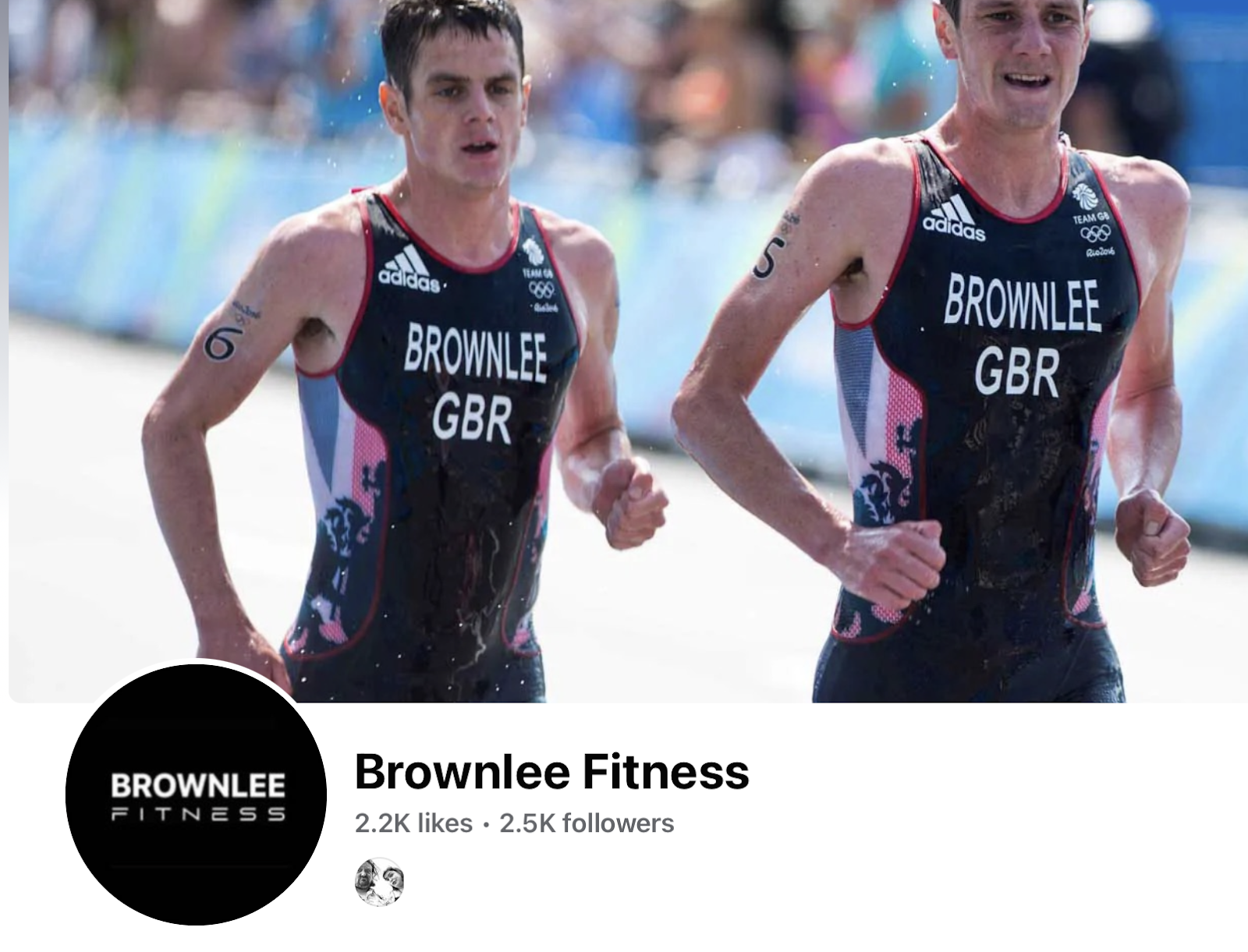
Task: Open the 2.5K followers link
Action: (587, 823)
